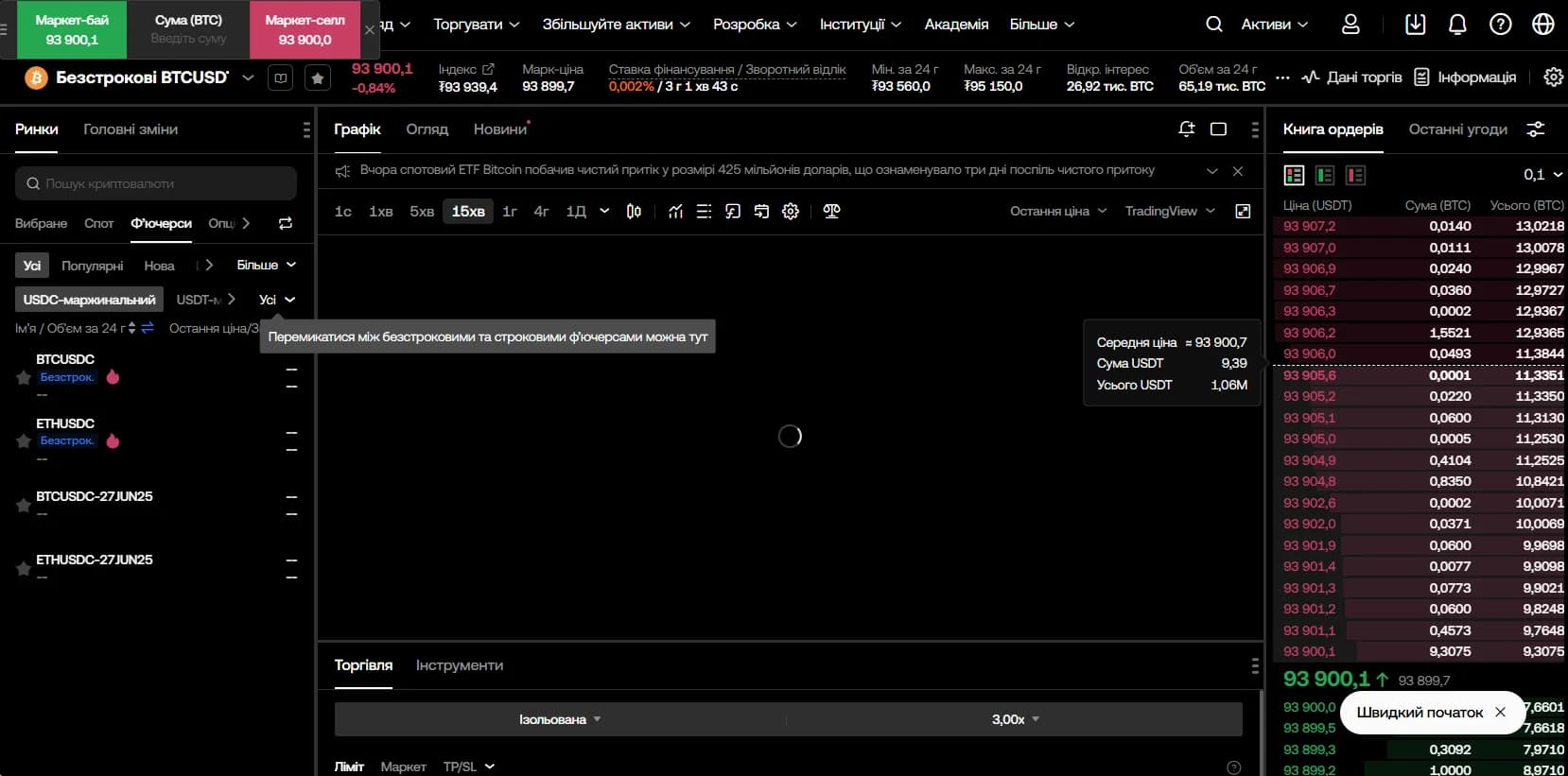The width and height of the screenshot is (1568, 776).
Task: Open chart settings gear in toolbar
Action: (x=791, y=212)
